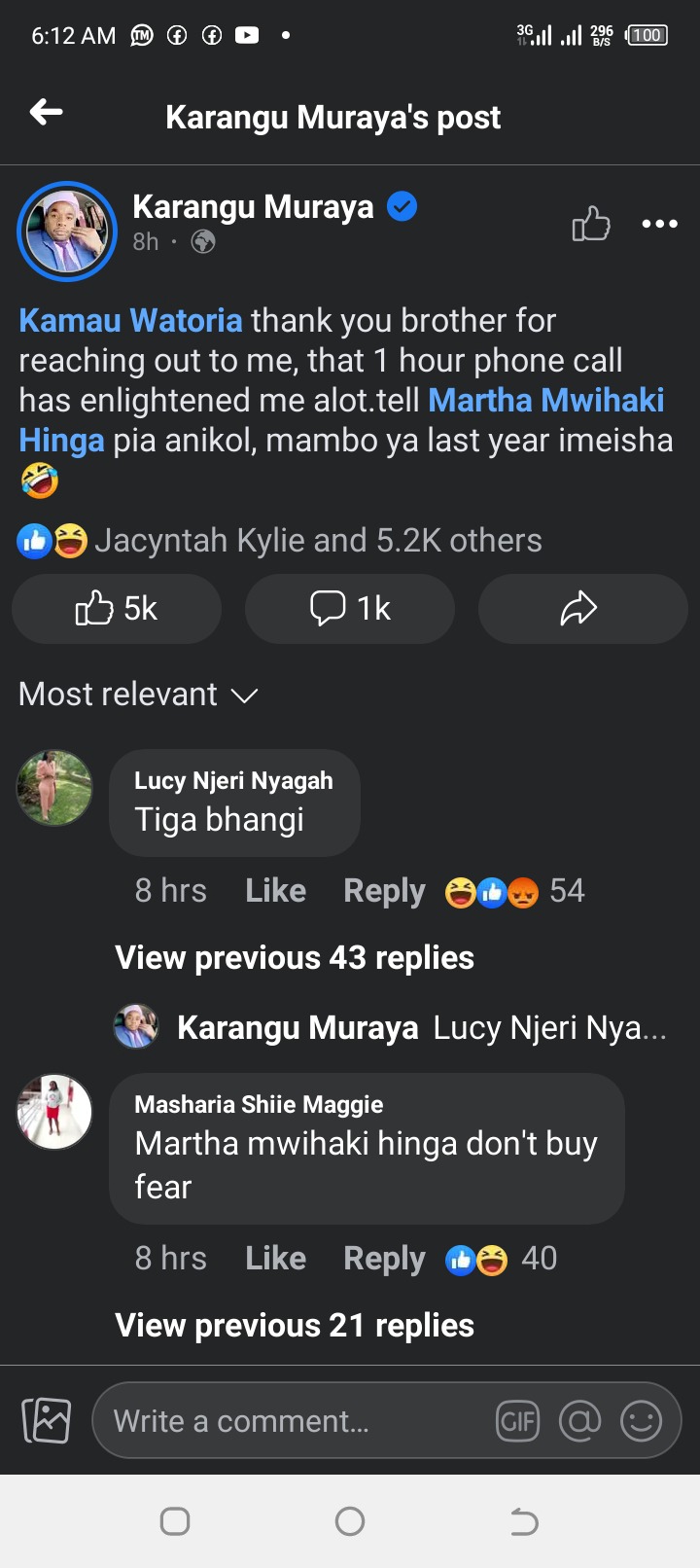Open the emoji smiley picker

click(x=642, y=1422)
